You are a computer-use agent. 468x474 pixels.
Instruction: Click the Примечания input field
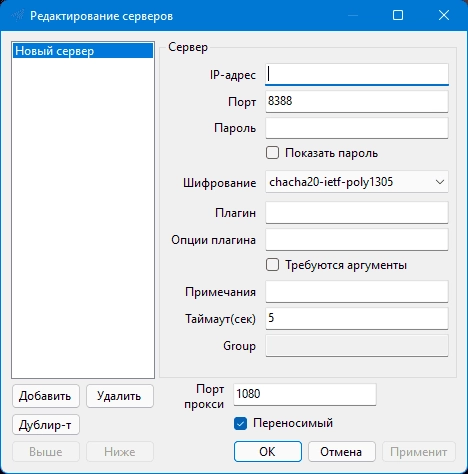[357, 292]
